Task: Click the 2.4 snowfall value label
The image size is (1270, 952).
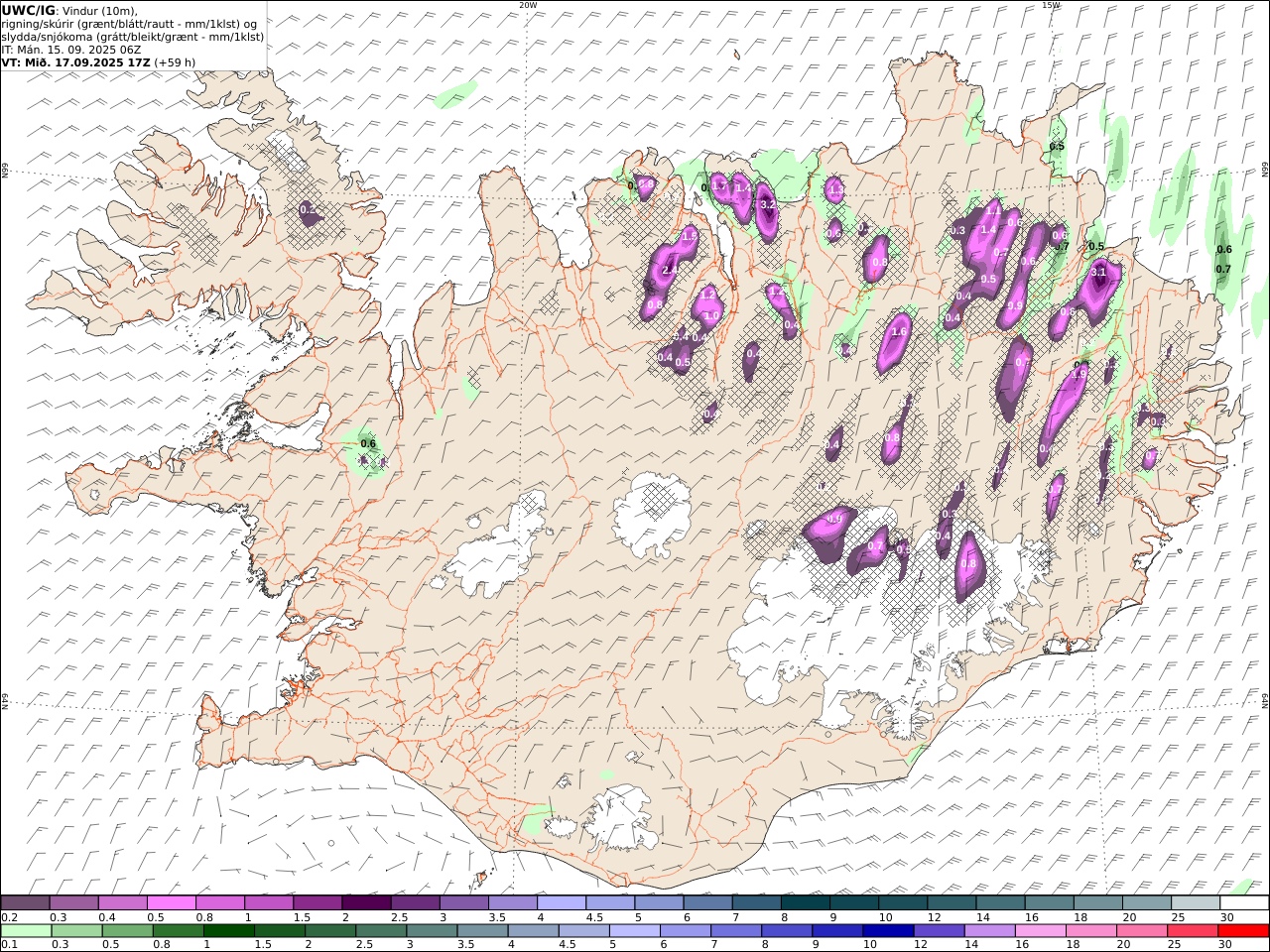Action: (x=670, y=270)
